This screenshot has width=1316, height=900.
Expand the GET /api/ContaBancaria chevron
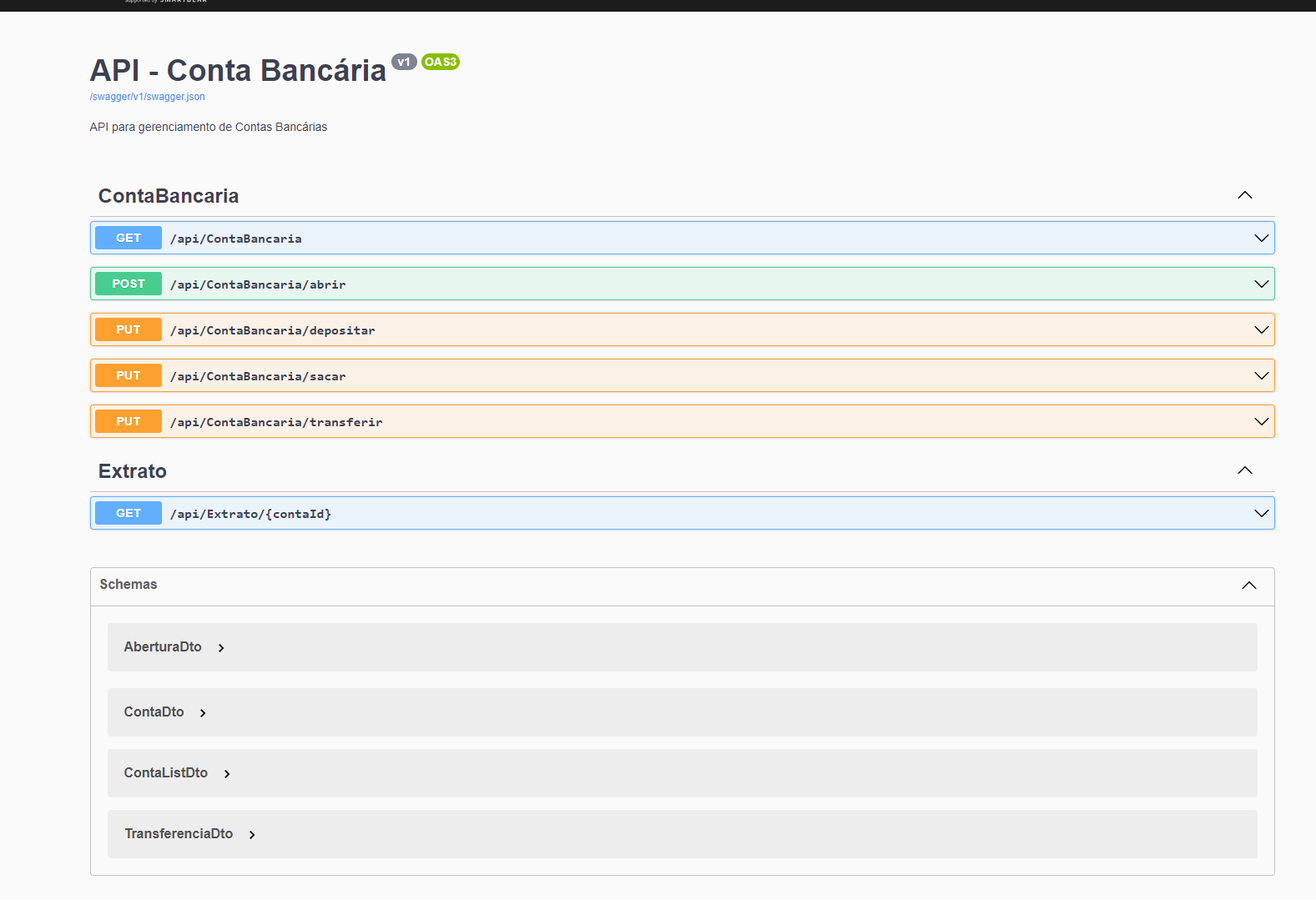[1262, 238]
